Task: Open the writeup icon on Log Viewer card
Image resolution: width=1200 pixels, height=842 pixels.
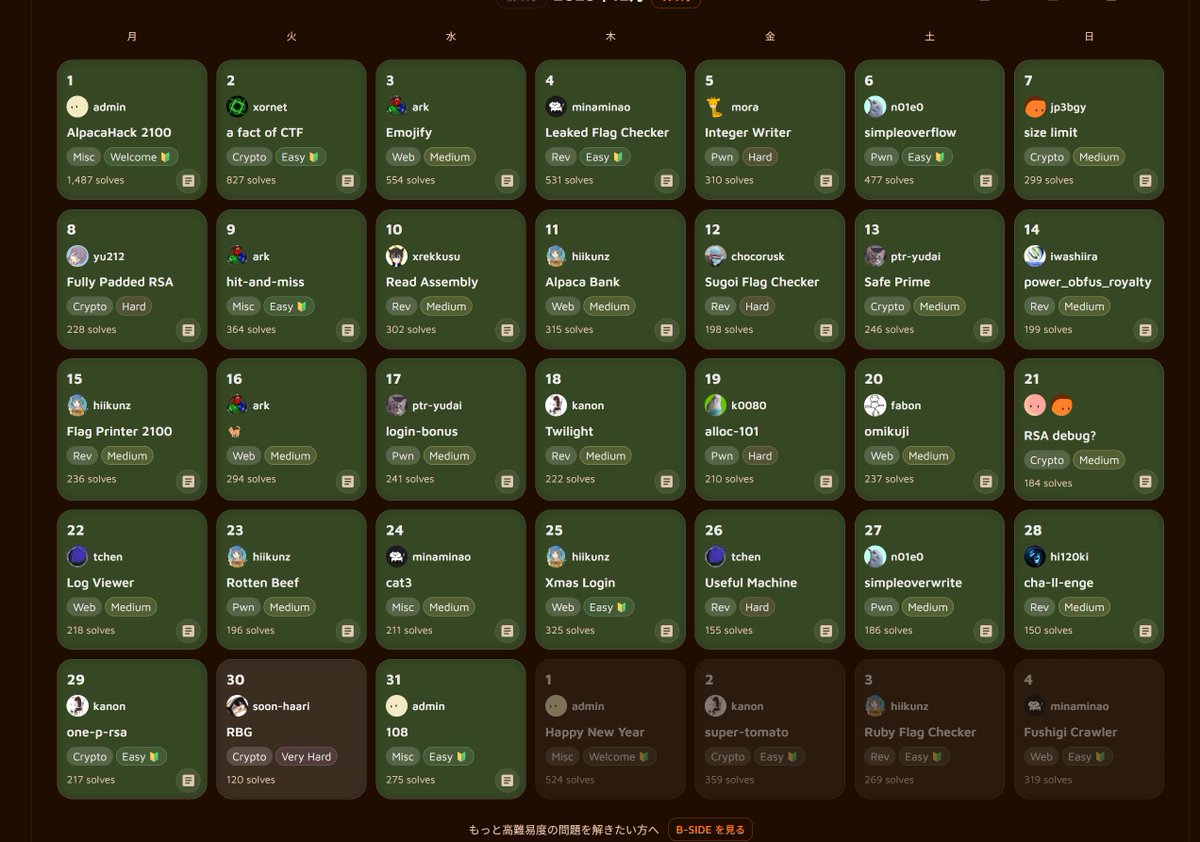Action: tap(188, 631)
